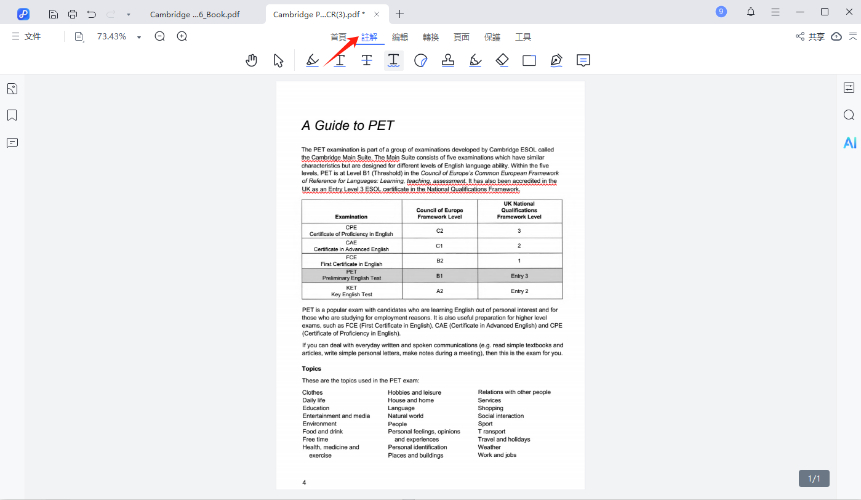Open the Sticker tool
The width and height of the screenshot is (861, 500).
(x=421, y=60)
